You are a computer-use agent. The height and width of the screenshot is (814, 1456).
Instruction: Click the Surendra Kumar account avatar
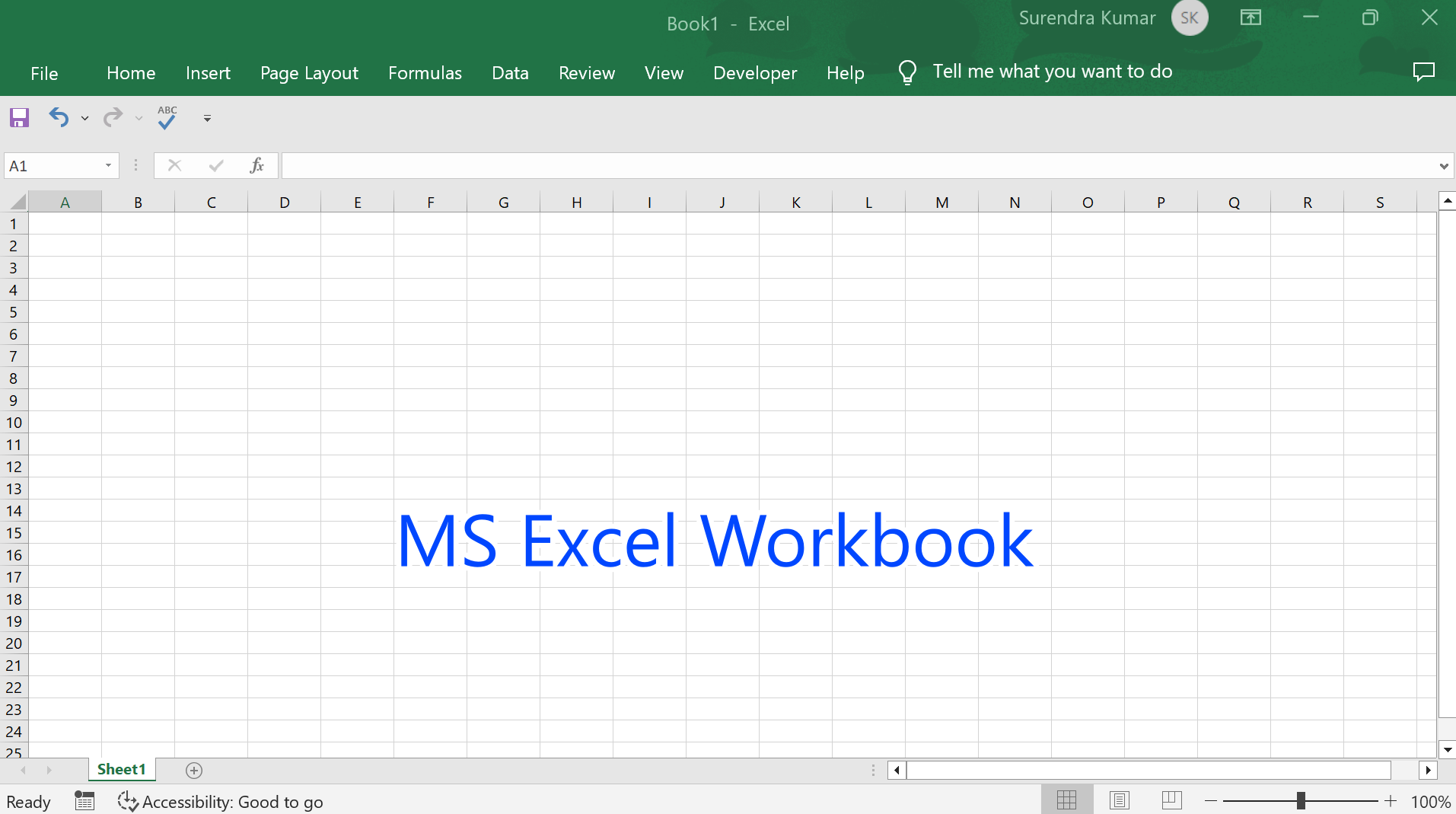click(1189, 18)
